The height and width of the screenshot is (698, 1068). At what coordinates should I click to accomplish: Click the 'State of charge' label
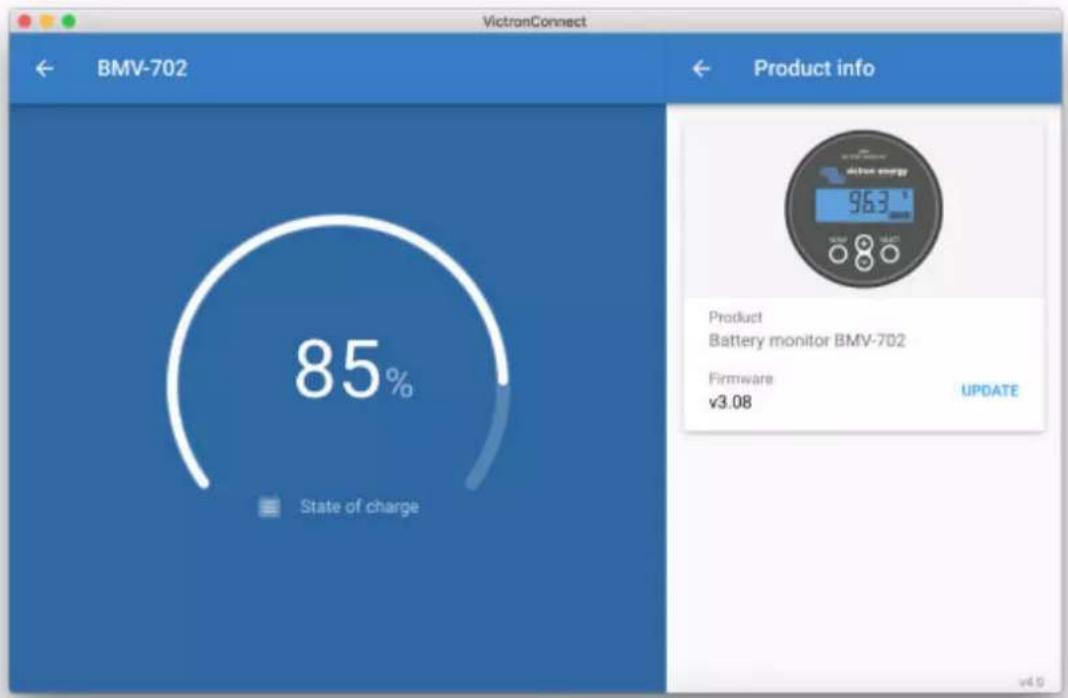click(x=359, y=507)
